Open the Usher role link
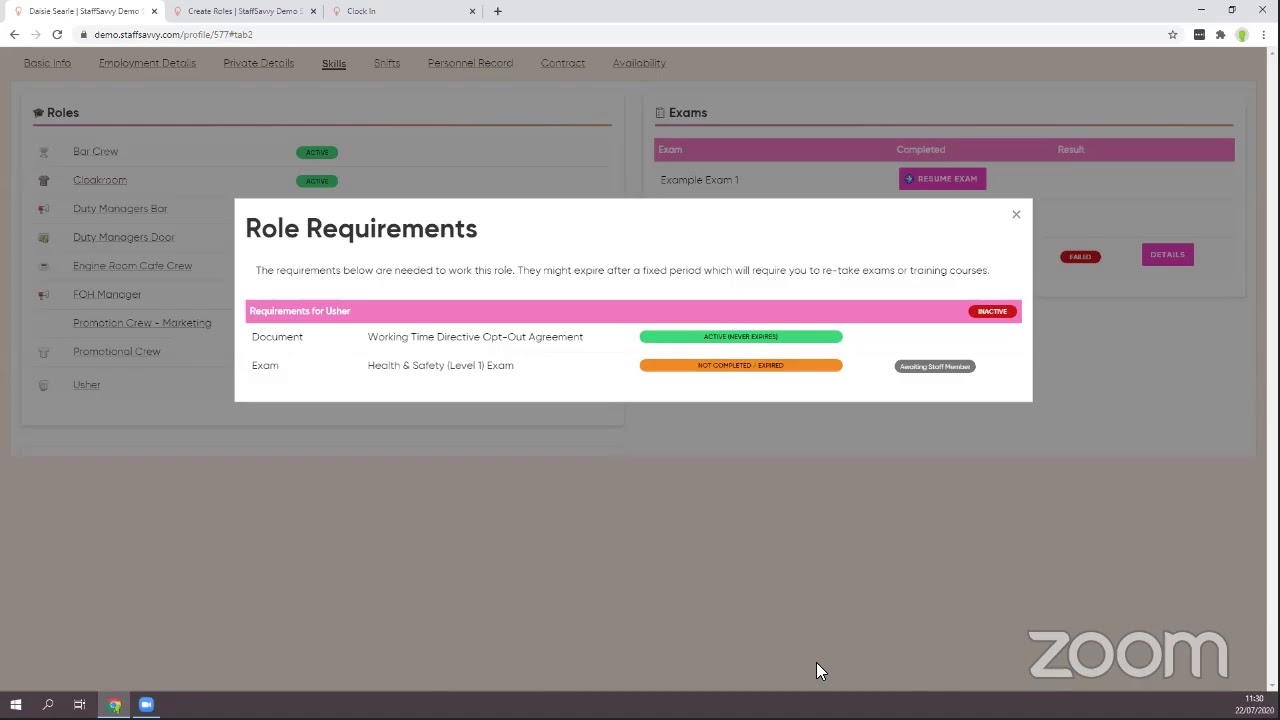This screenshot has height=720, width=1280. coord(86,385)
